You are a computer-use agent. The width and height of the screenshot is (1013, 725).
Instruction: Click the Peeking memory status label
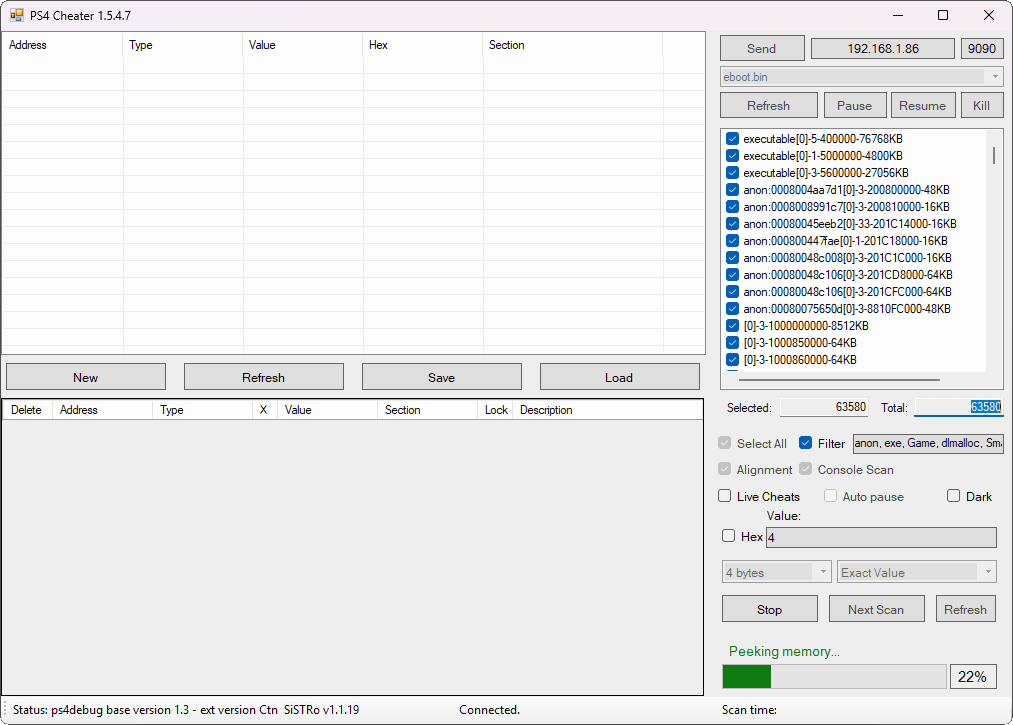(x=784, y=651)
